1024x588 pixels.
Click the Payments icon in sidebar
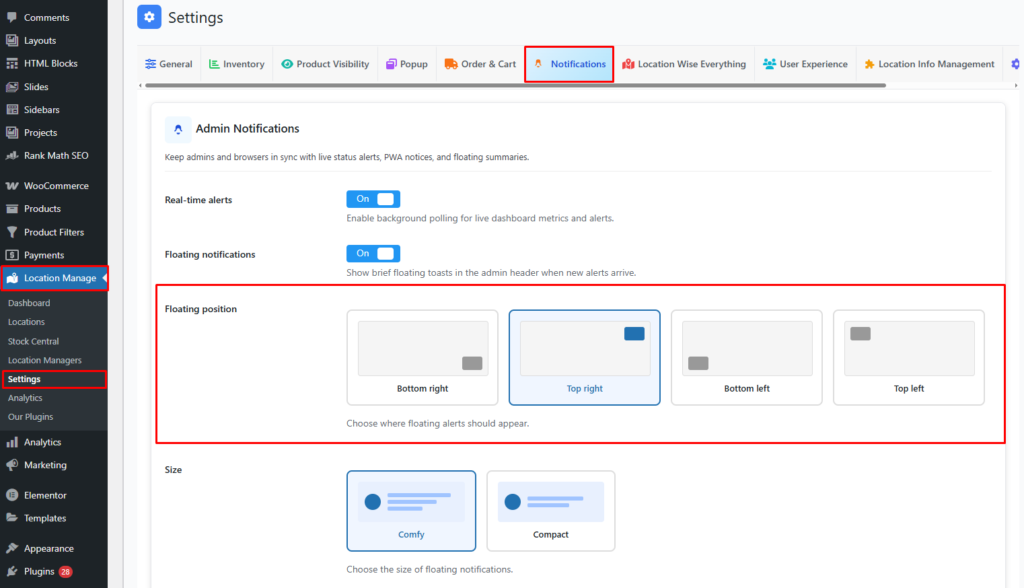click(x=12, y=255)
